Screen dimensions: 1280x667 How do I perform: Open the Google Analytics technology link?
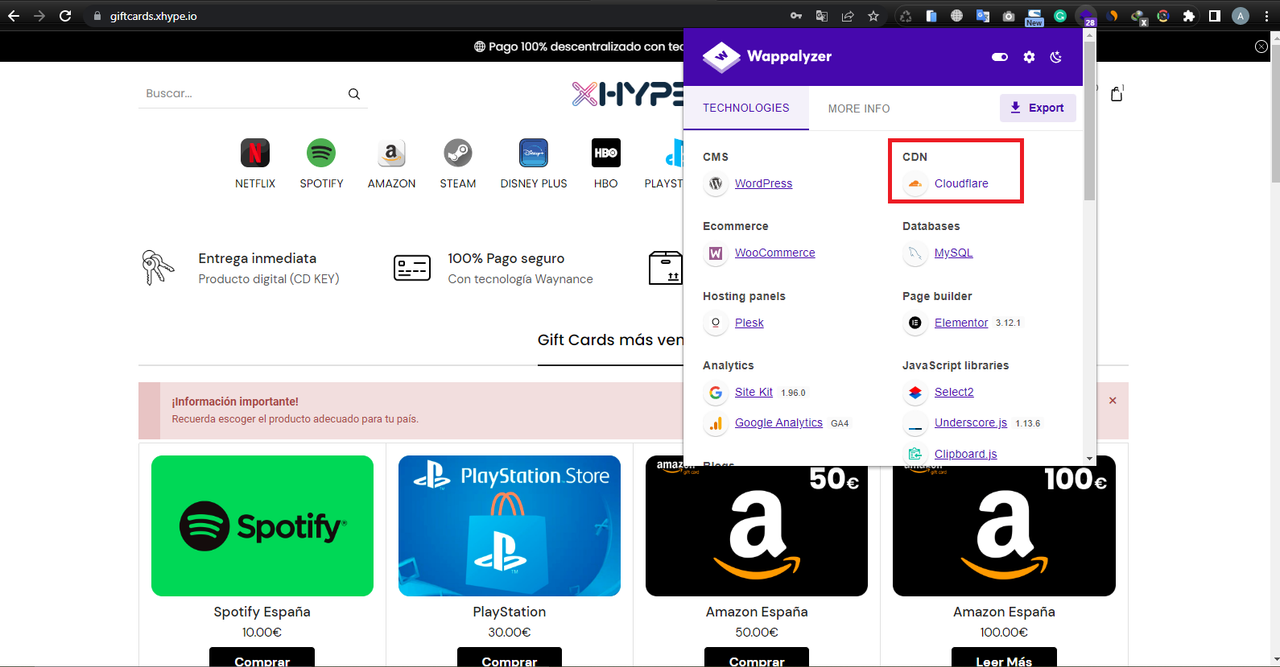coord(779,423)
